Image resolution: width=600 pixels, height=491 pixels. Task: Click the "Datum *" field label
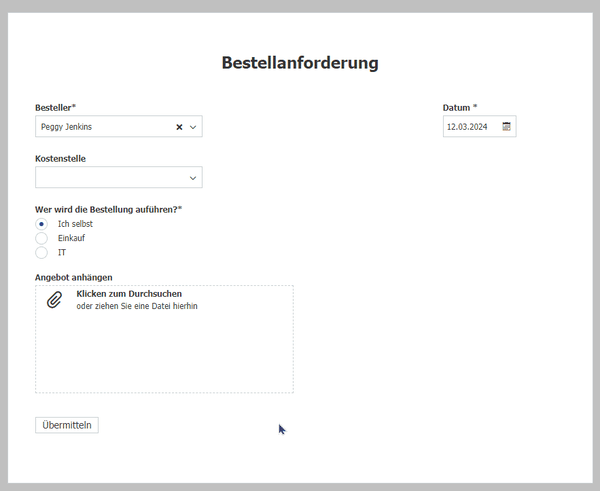[x=460, y=107]
